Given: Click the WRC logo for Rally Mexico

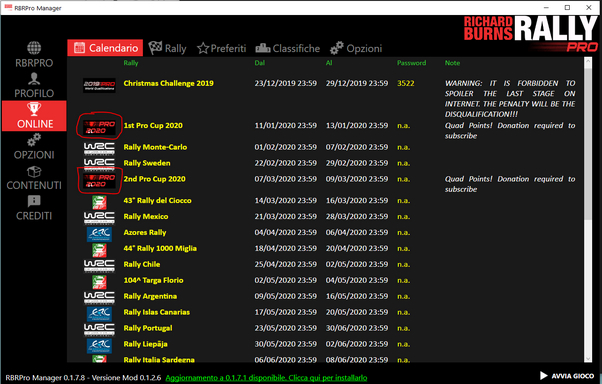Looking at the screenshot, I should pos(99,217).
